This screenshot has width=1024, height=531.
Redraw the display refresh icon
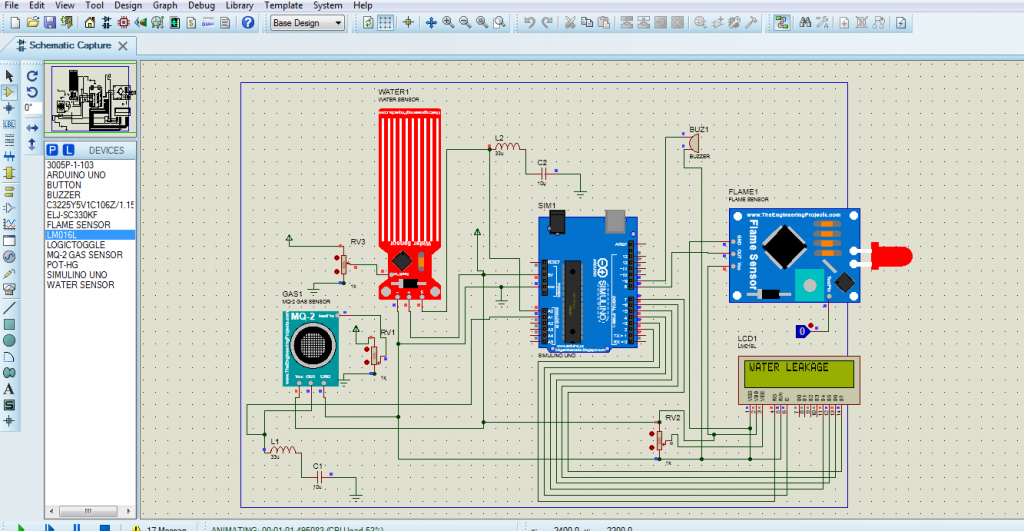[368, 23]
